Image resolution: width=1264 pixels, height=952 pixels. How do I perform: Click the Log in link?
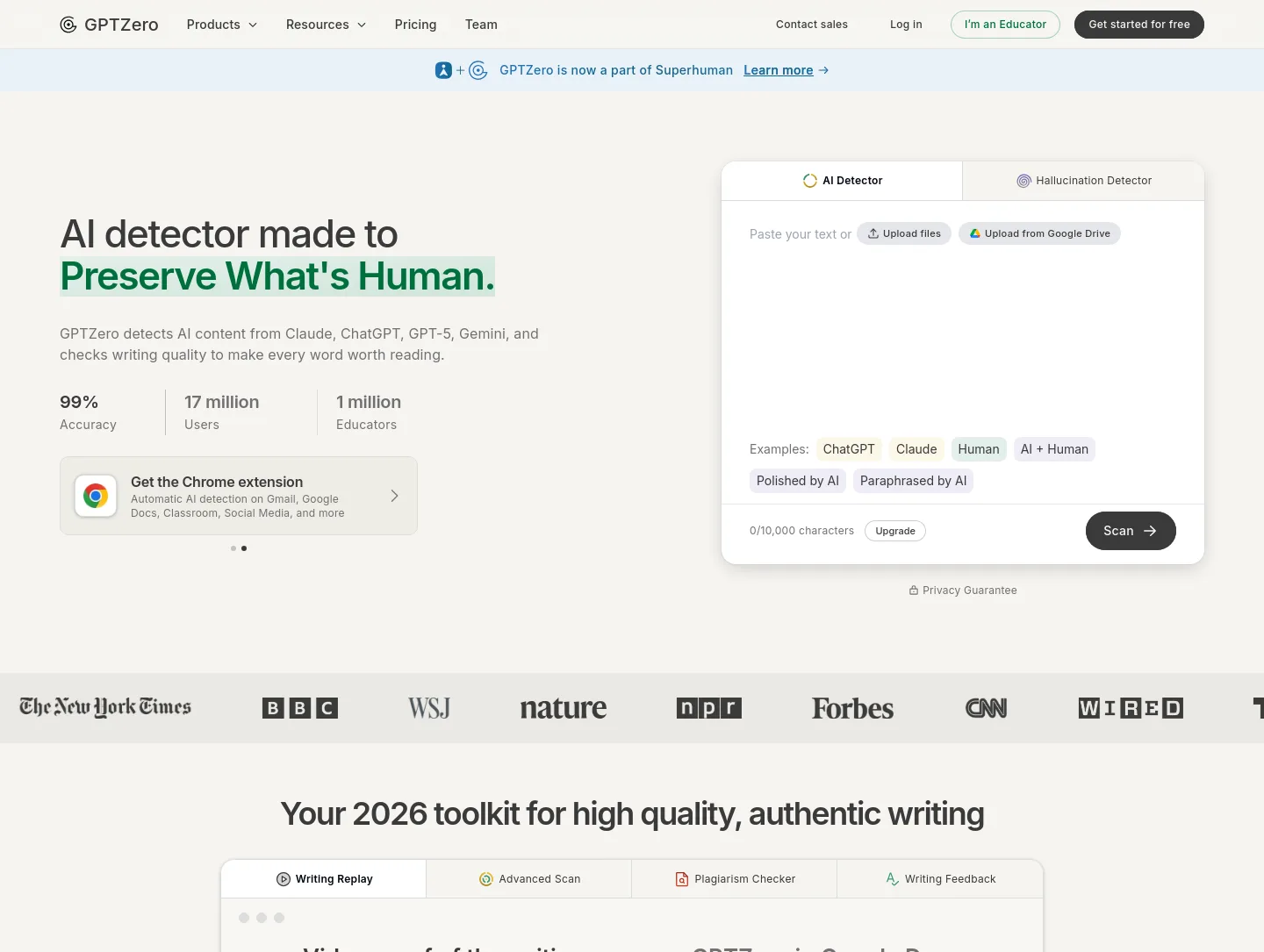pyautogui.click(x=906, y=25)
